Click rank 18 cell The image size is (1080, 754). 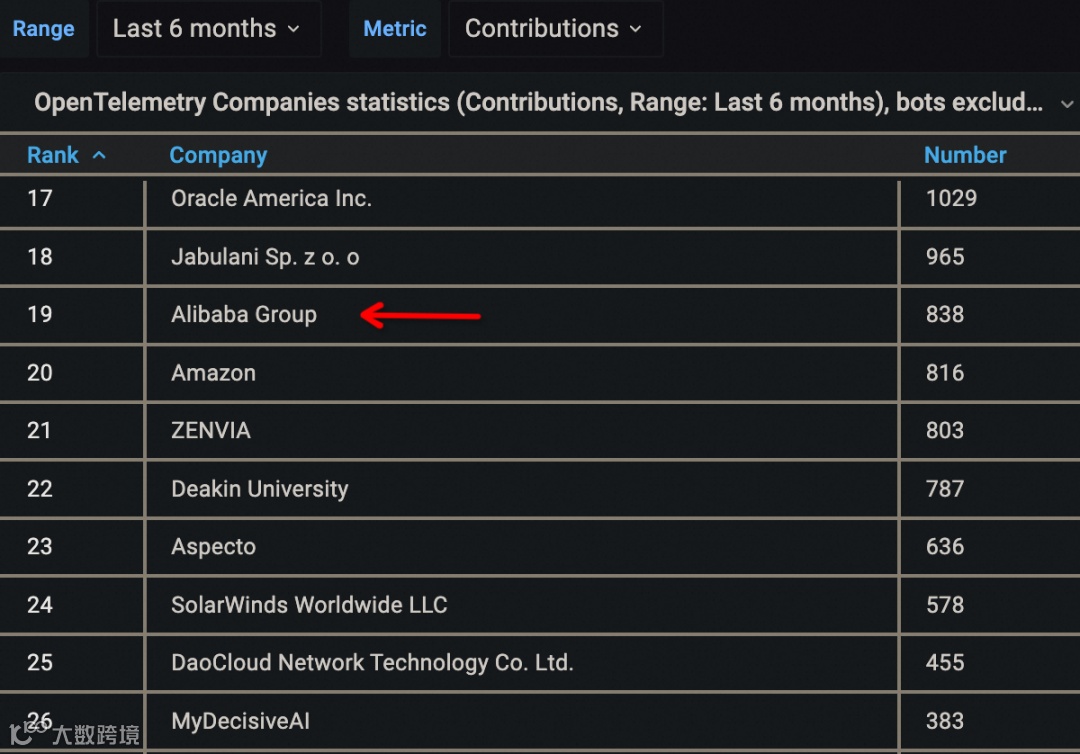pyautogui.click(x=71, y=257)
